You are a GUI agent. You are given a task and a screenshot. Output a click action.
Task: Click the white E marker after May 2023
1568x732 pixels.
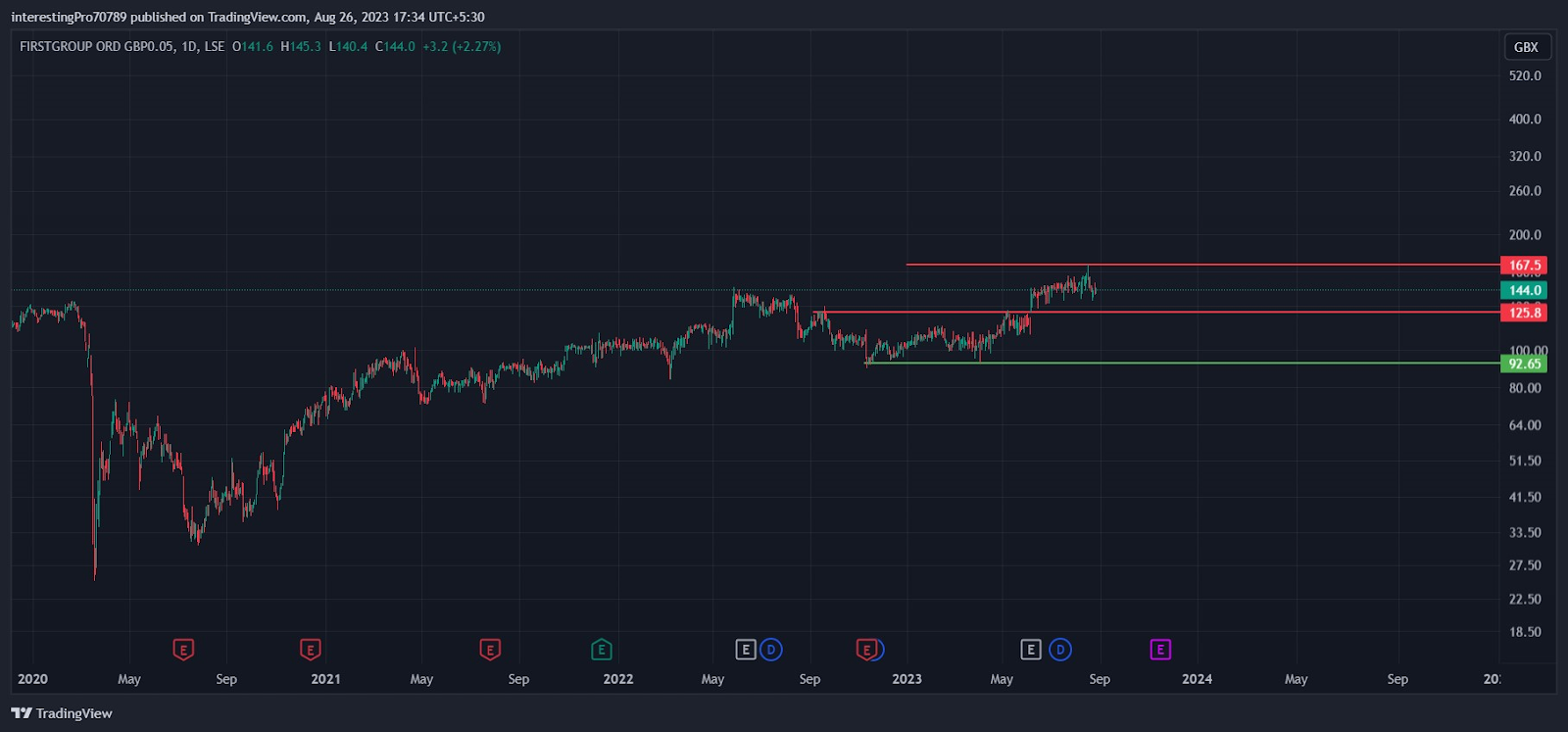point(1031,650)
